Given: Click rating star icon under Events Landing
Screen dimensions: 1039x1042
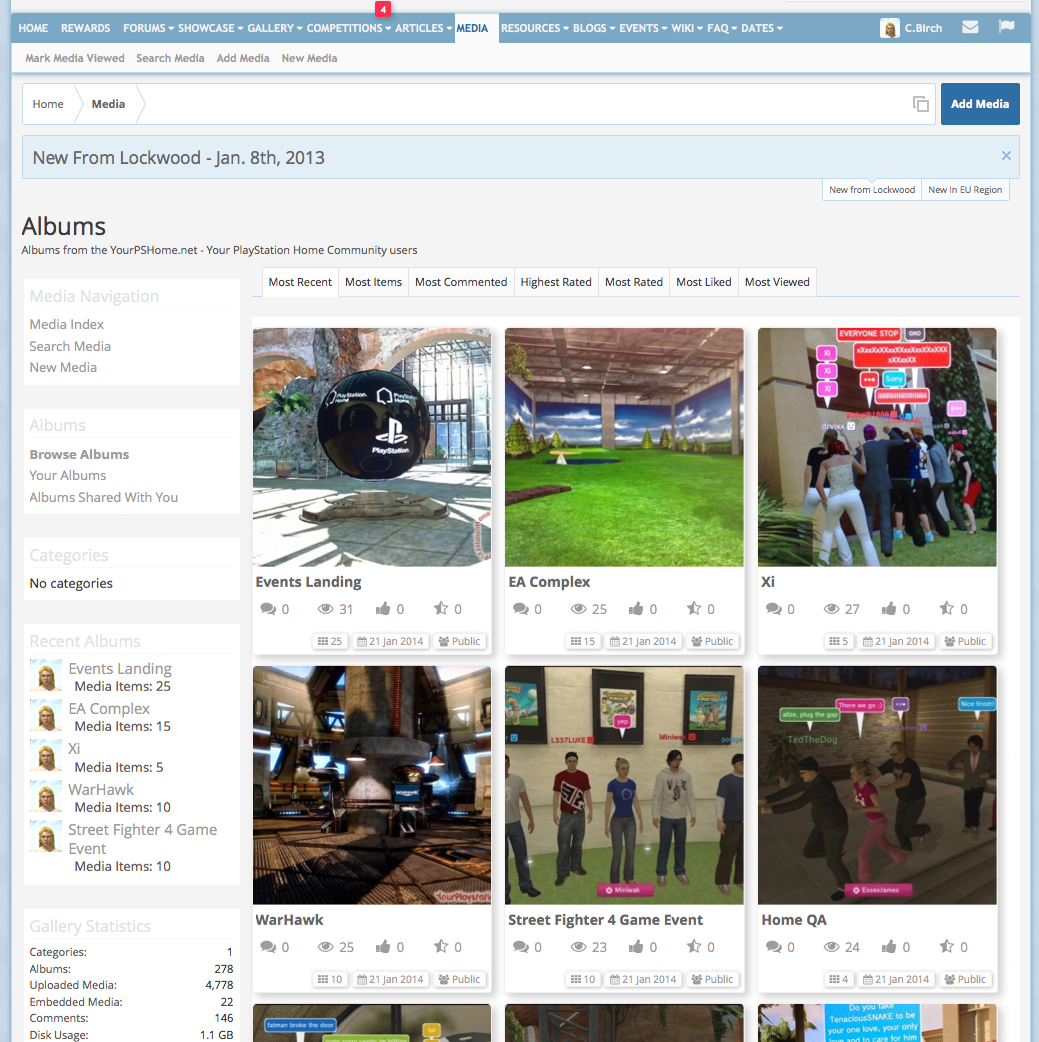Looking at the screenshot, I should [441, 608].
